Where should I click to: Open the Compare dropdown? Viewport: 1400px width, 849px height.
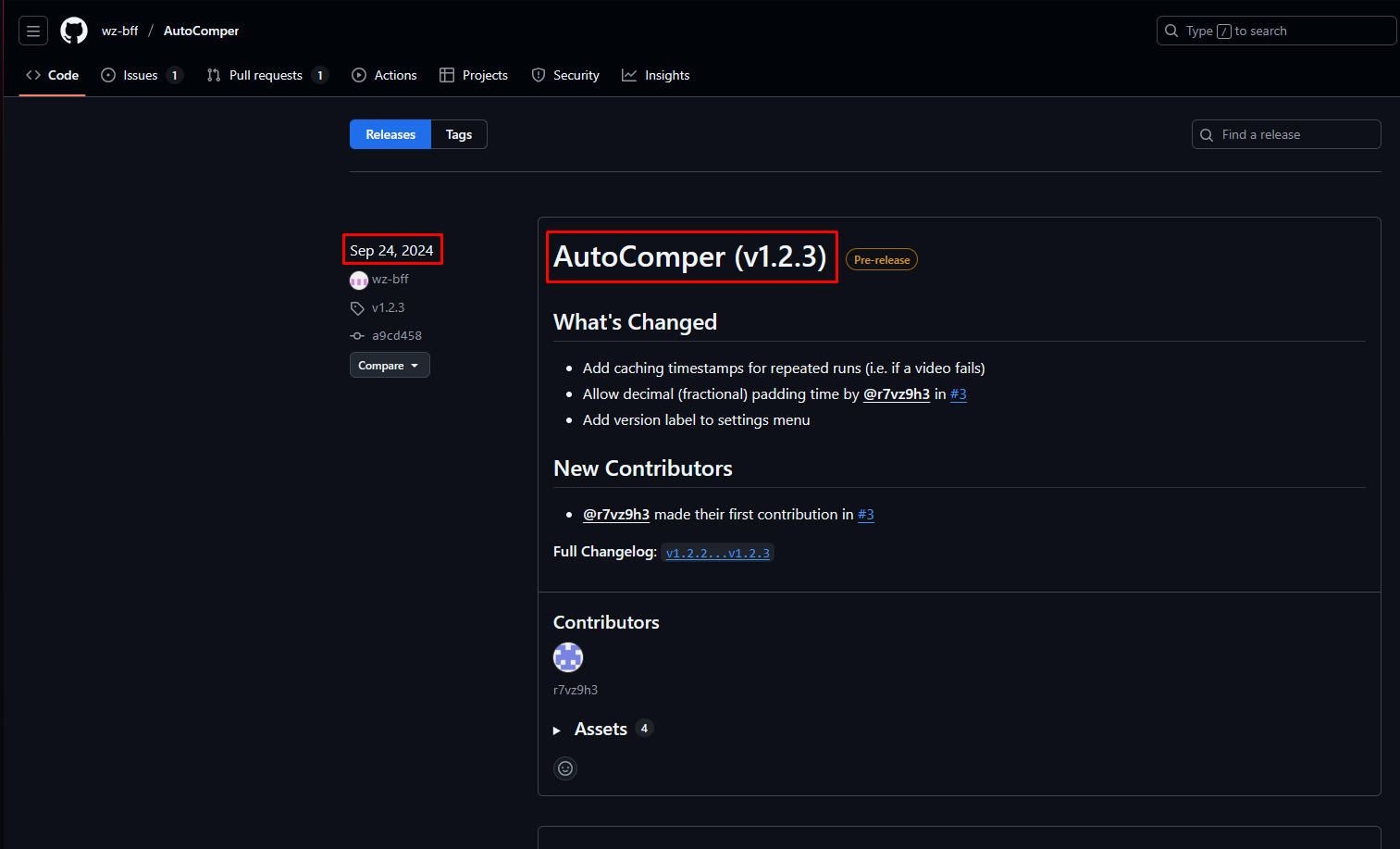click(390, 366)
